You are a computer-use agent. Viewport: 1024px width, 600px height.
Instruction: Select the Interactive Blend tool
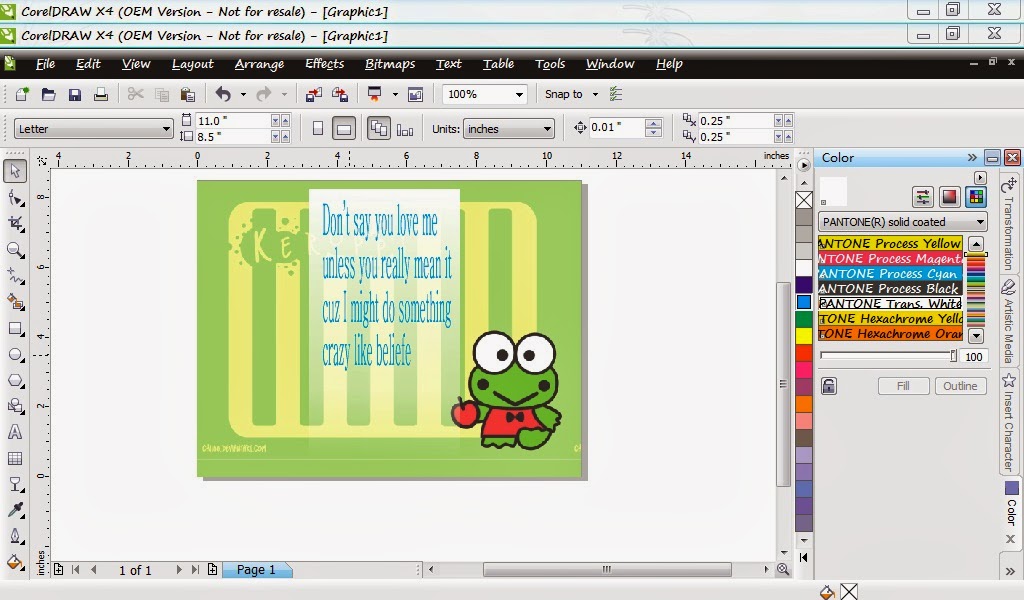point(15,484)
